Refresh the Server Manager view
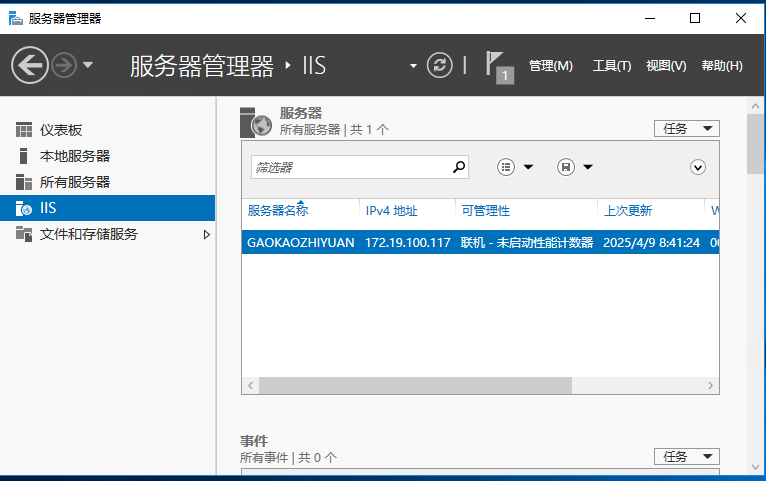Viewport: 766px width, 481px height. tap(439, 65)
